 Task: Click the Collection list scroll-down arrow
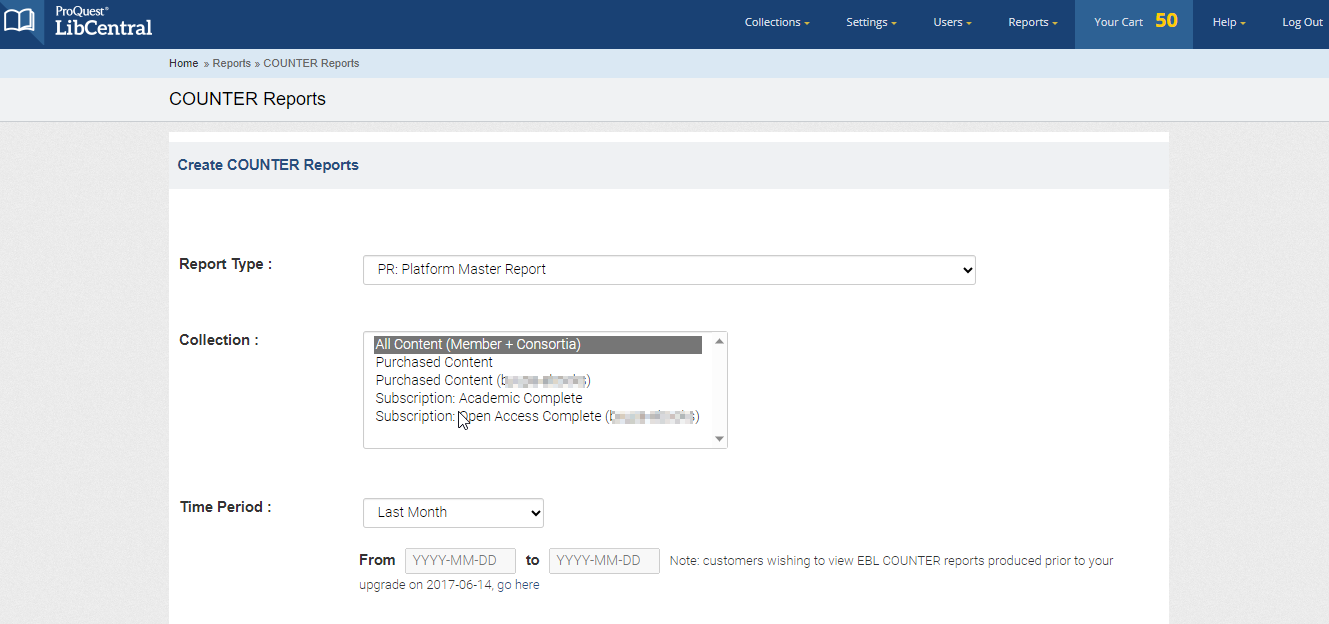pyautogui.click(x=719, y=438)
